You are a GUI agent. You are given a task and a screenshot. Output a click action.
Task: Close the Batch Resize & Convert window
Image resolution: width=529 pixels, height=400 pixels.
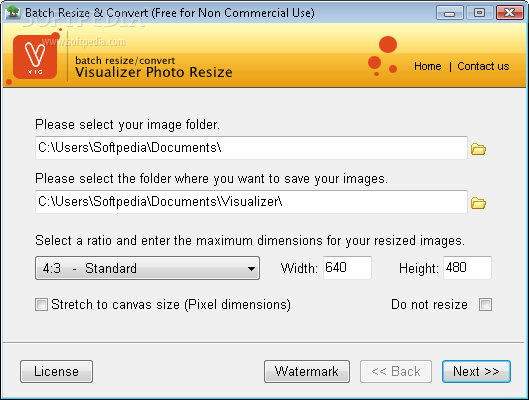pos(509,13)
